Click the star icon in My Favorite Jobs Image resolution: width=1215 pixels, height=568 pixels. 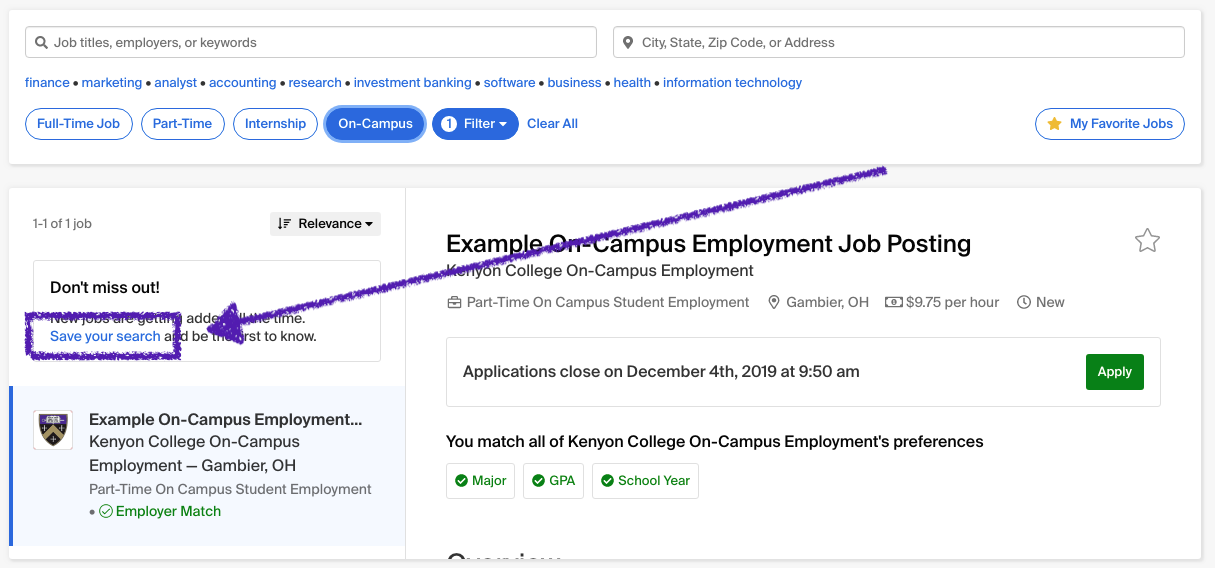tap(1054, 124)
